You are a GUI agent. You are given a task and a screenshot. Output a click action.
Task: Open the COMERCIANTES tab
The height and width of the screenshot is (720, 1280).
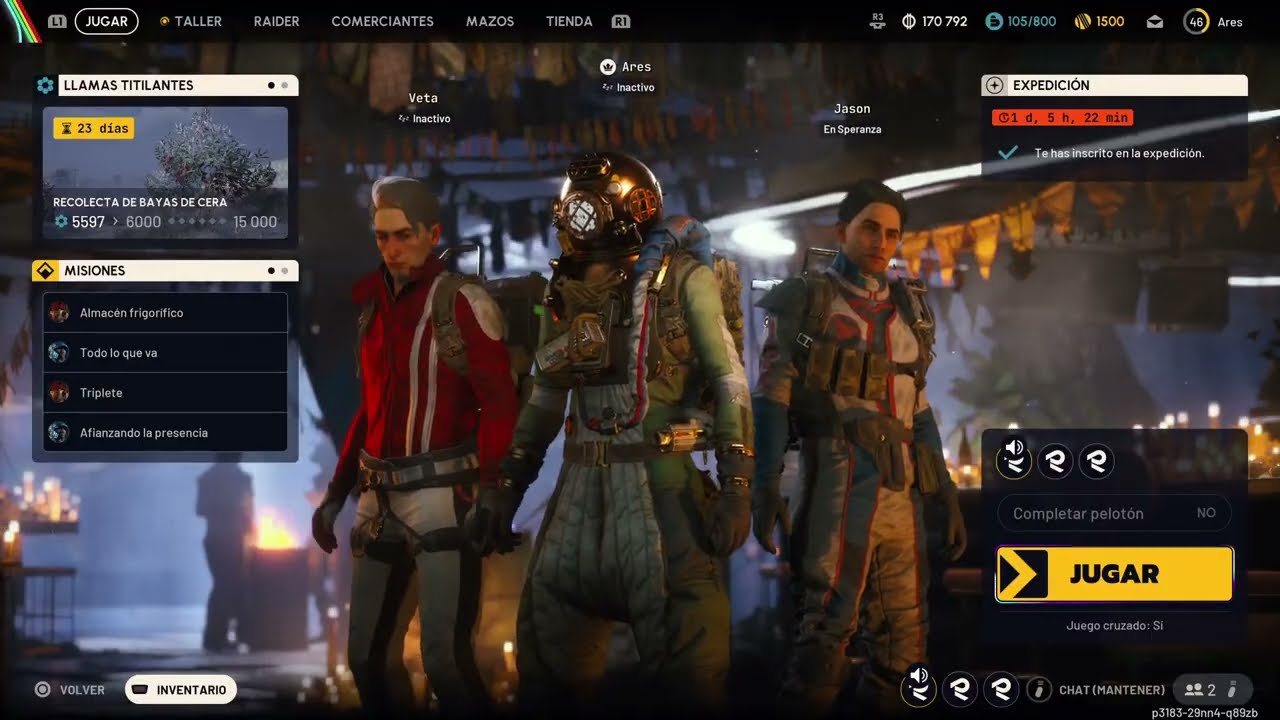(382, 21)
